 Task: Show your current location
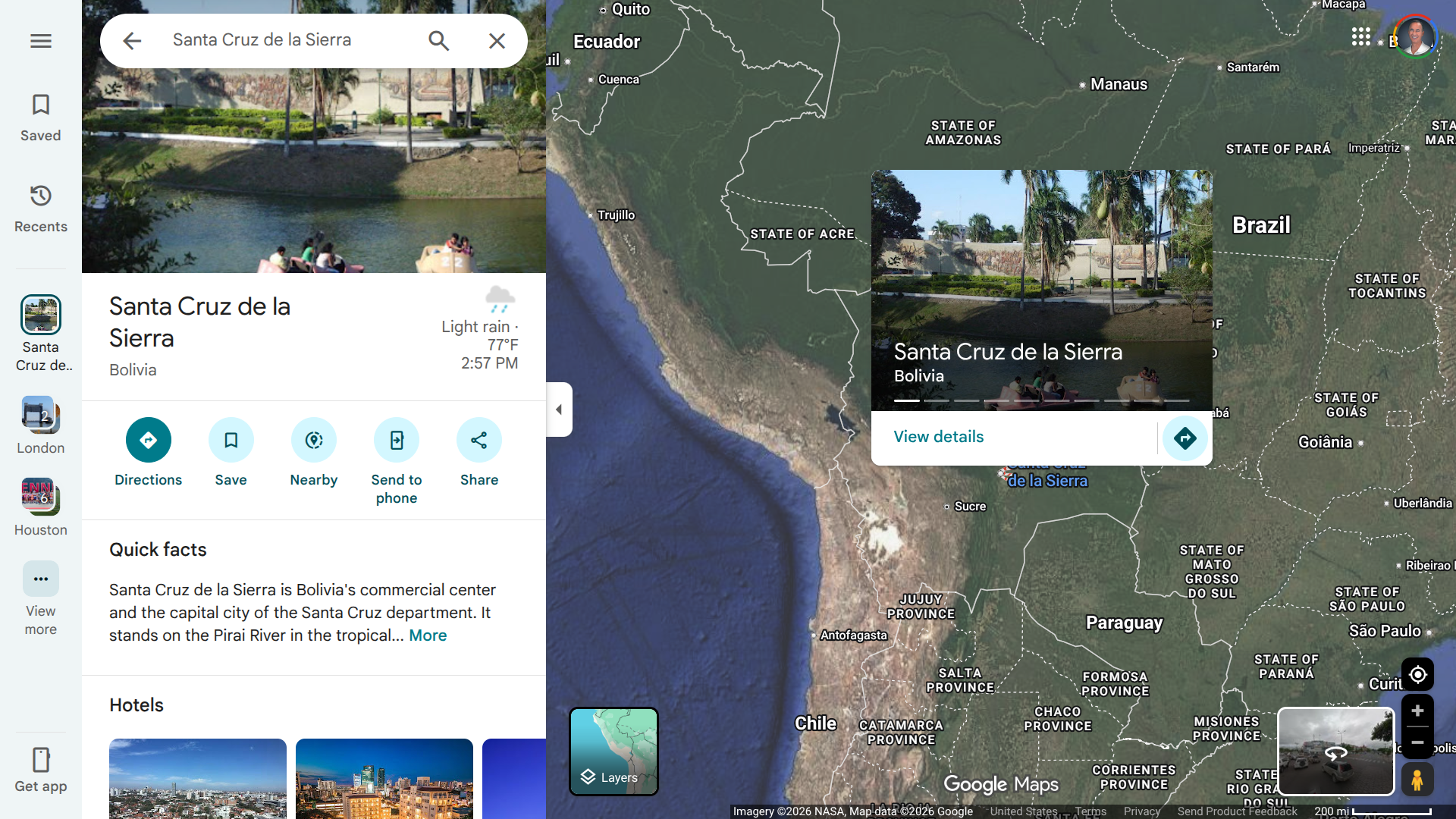1417,674
